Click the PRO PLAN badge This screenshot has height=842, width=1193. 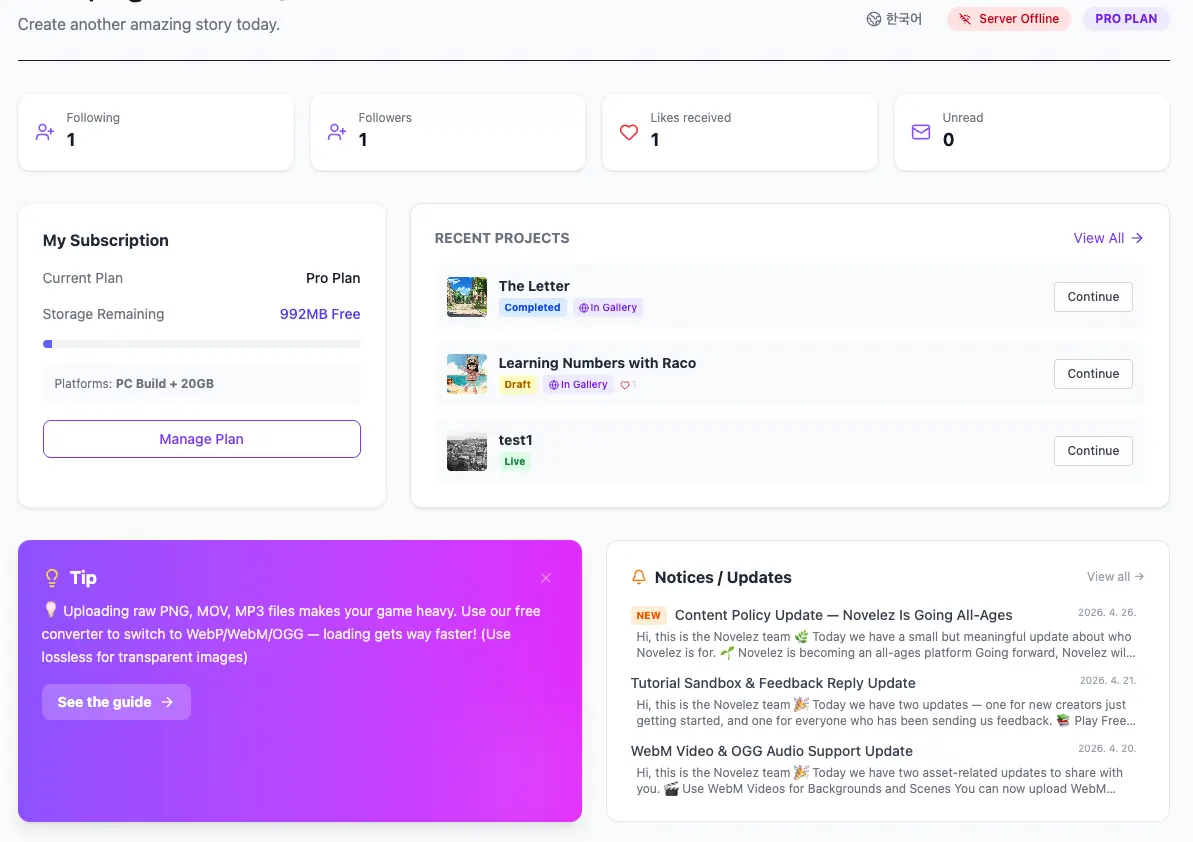tap(1126, 19)
